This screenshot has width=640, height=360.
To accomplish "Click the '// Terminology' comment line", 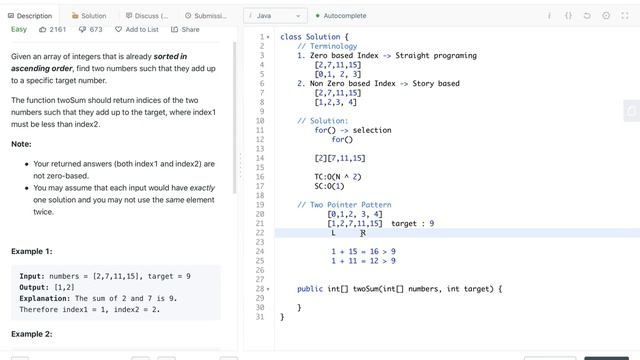I will click(x=327, y=46).
